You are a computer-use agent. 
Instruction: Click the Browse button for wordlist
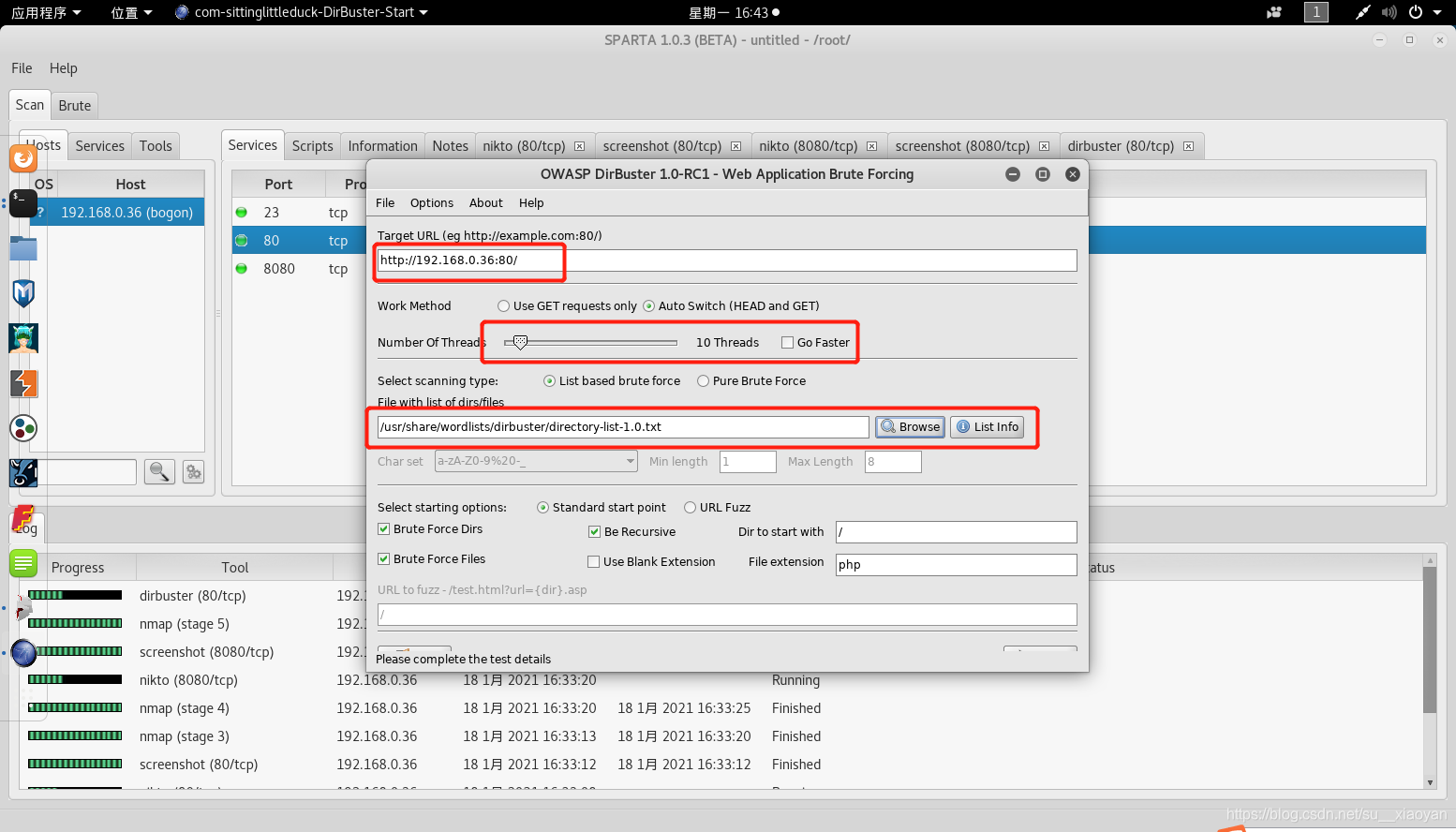click(910, 427)
